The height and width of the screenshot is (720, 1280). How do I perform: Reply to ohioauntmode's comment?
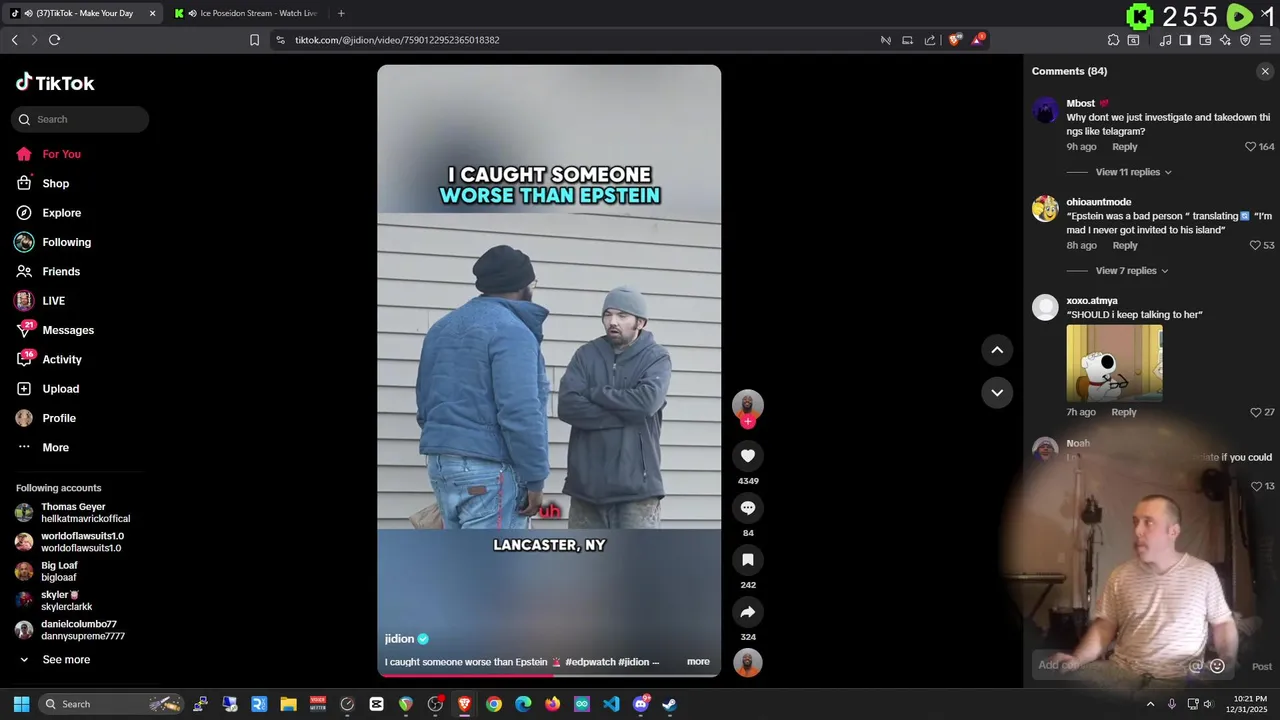[1125, 246]
